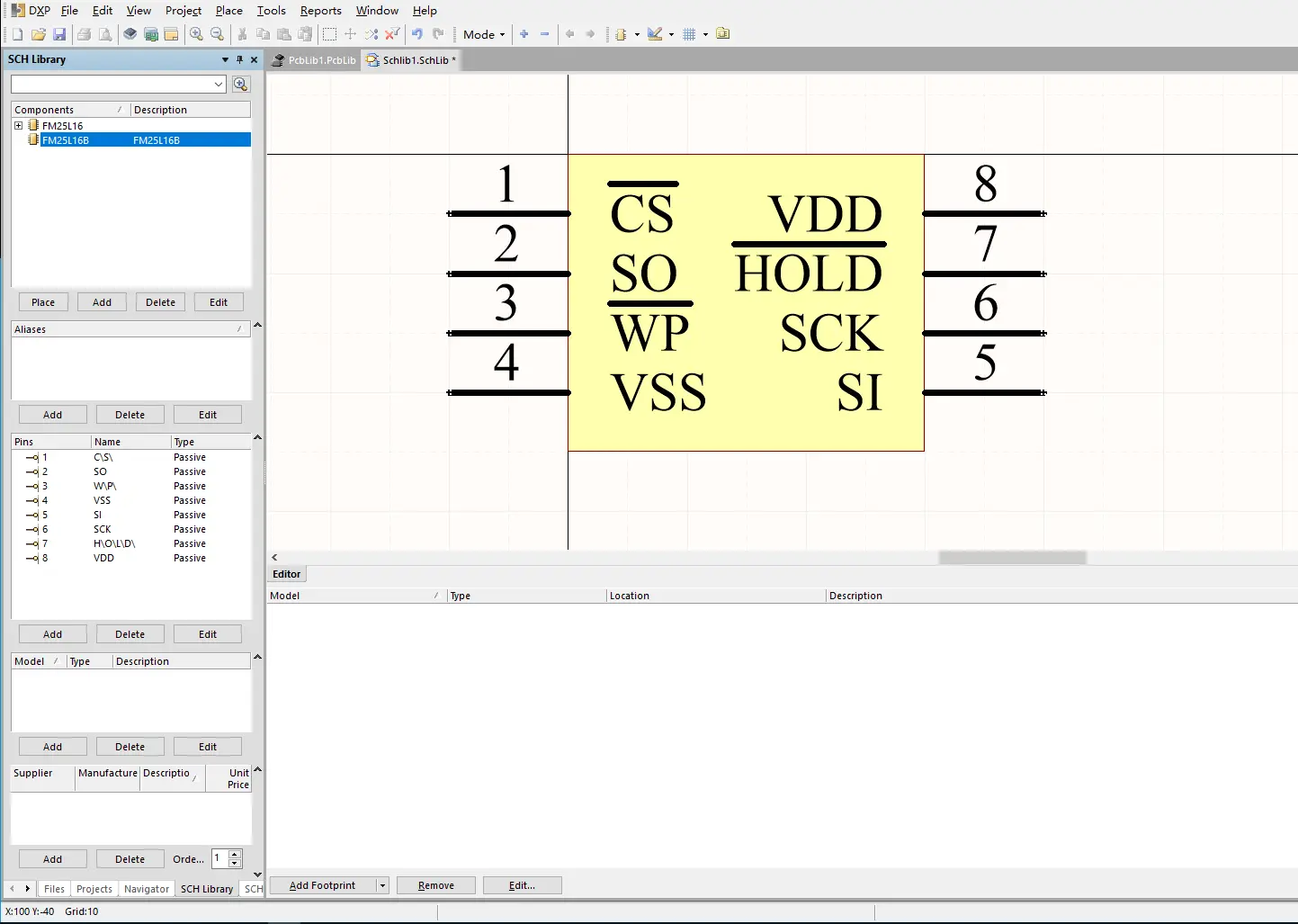1298x924 pixels.
Task: Click the blue plus add part icon
Action: pos(524,34)
